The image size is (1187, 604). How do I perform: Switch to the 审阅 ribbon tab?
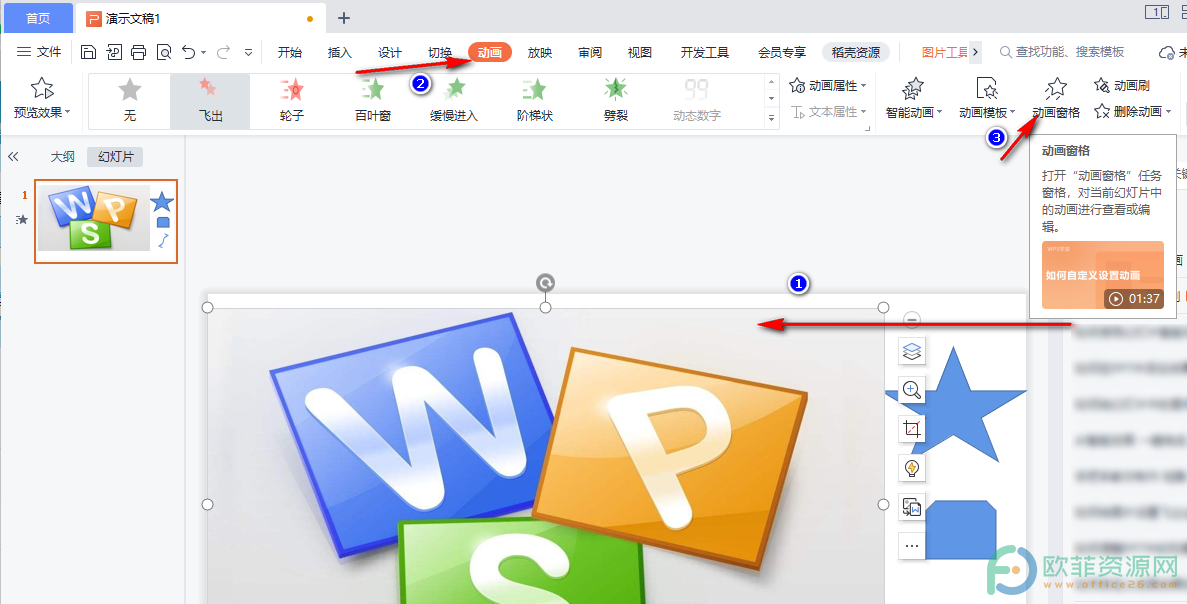[590, 52]
